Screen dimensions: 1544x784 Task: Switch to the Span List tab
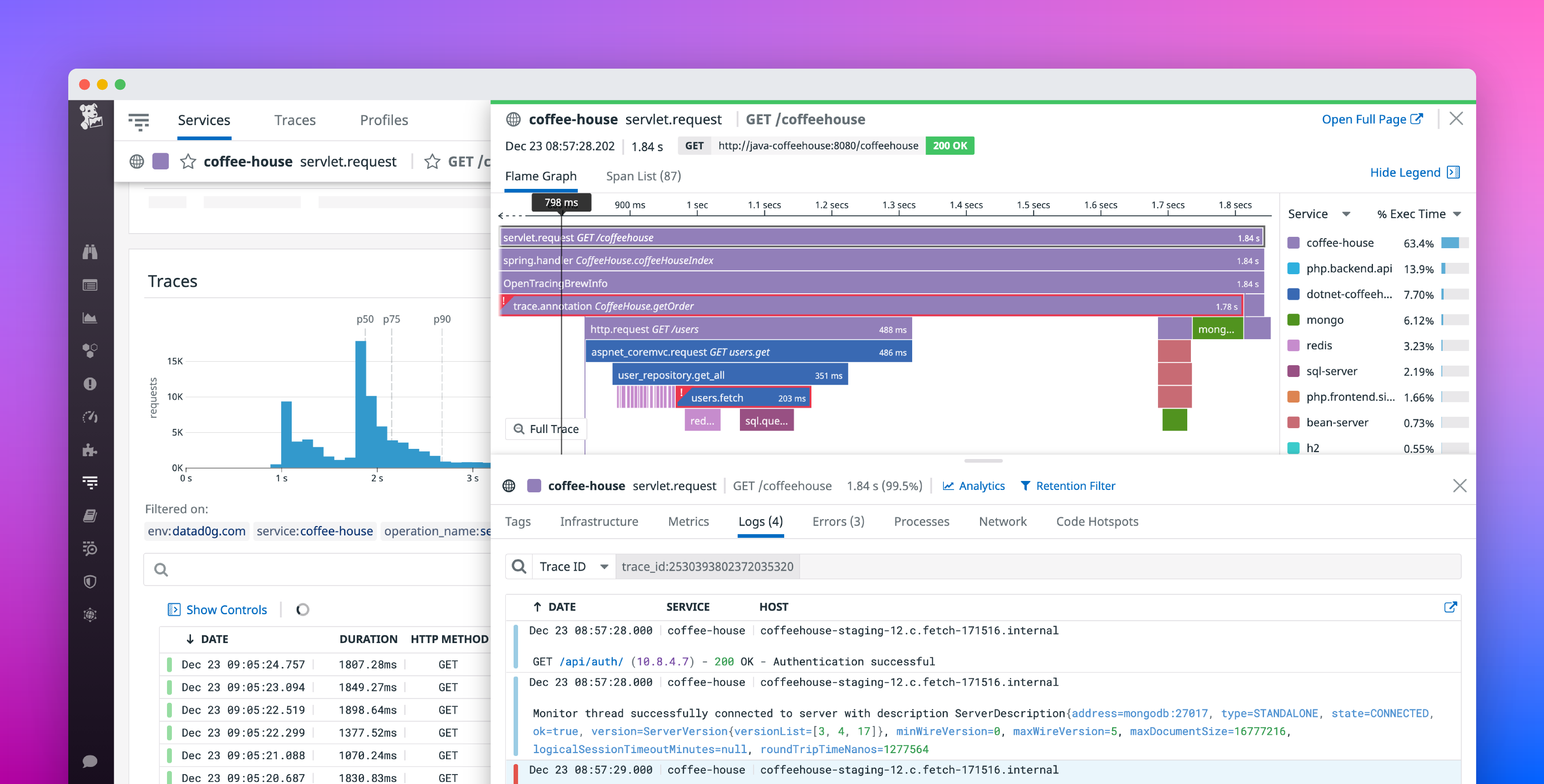[642, 175]
